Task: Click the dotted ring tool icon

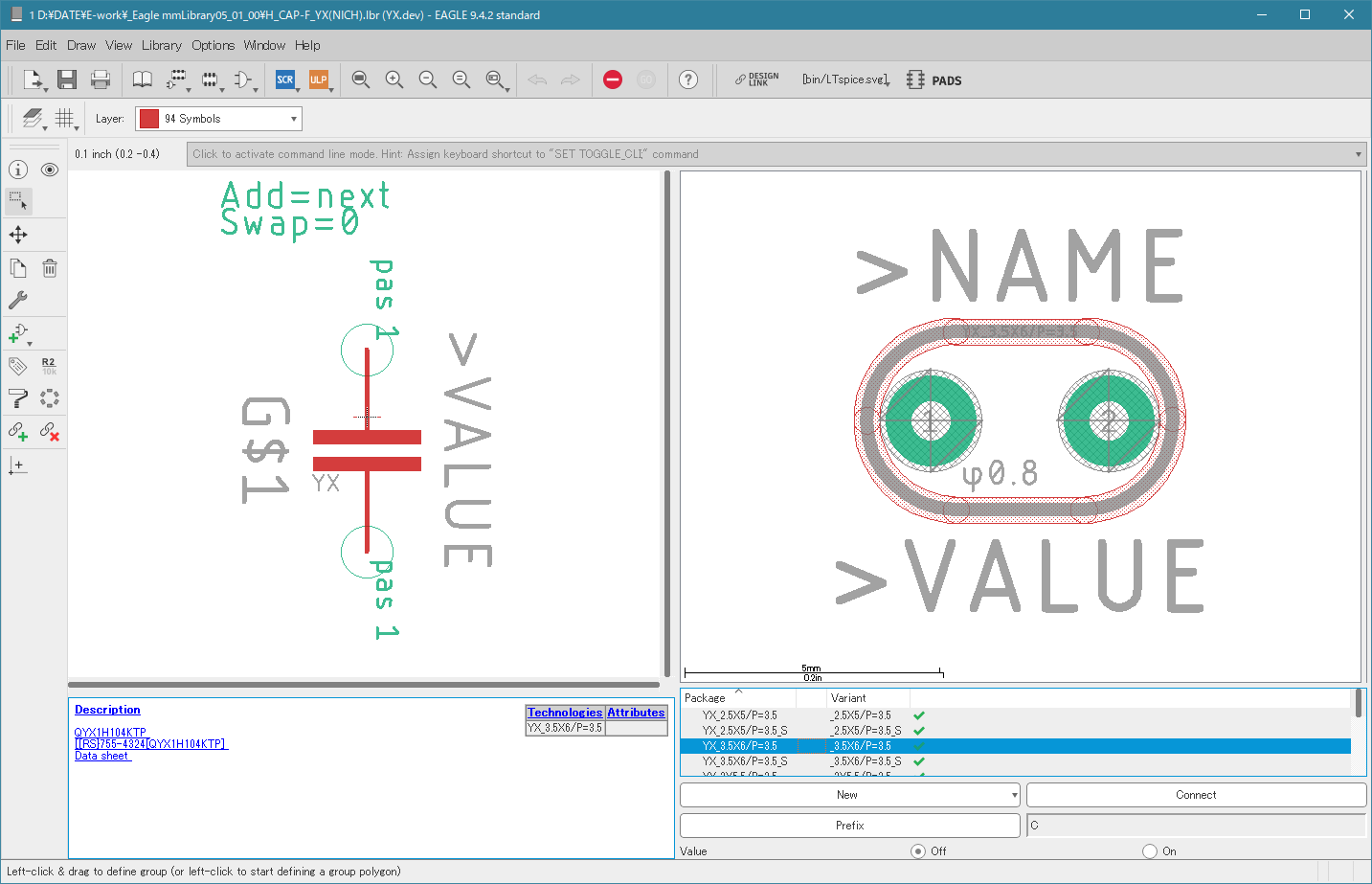Action: [50, 398]
